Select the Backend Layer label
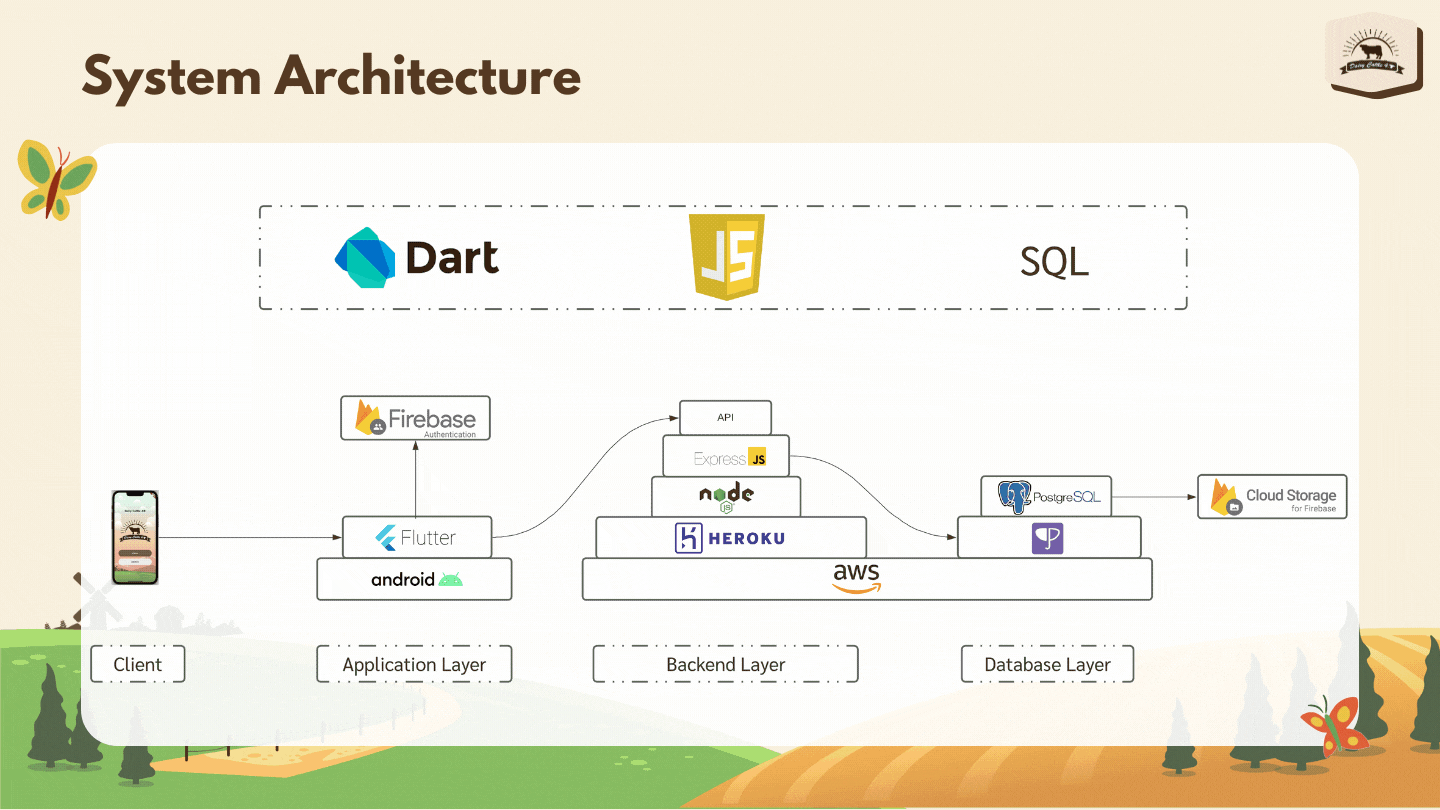This screenshot has height=810, width=1440. pos(725,664)
